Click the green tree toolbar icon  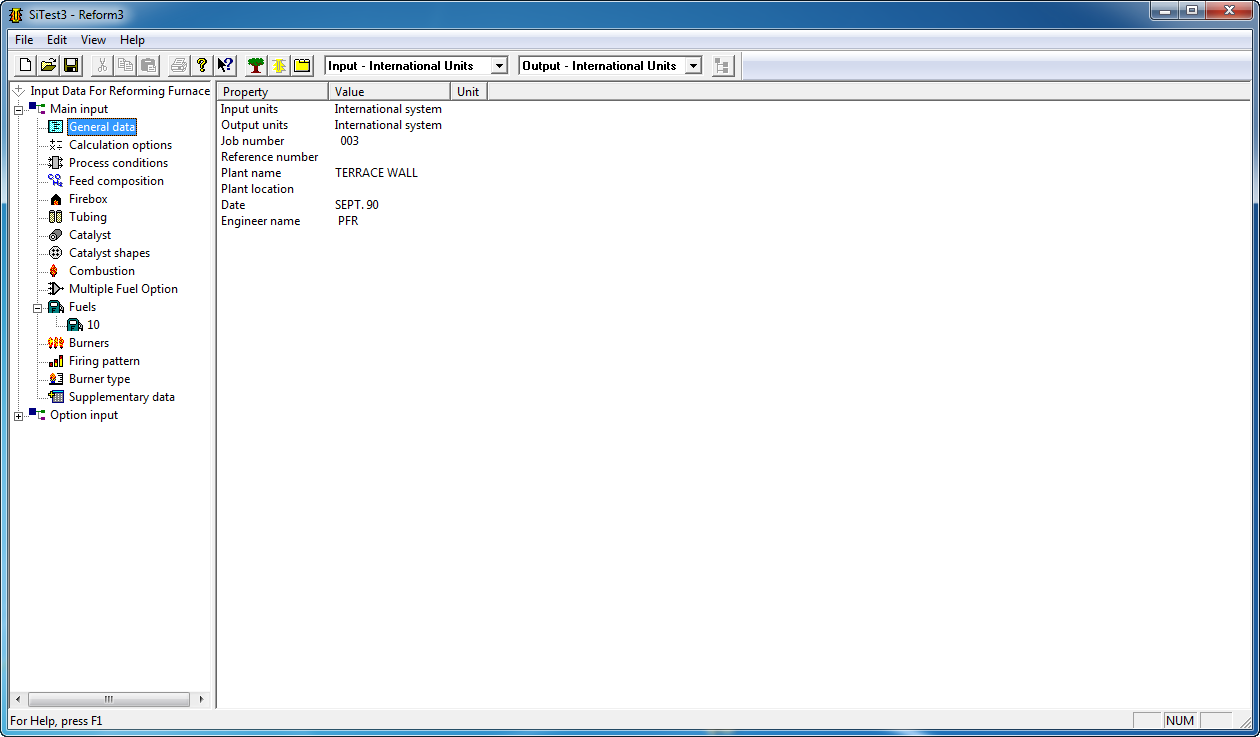256,66
